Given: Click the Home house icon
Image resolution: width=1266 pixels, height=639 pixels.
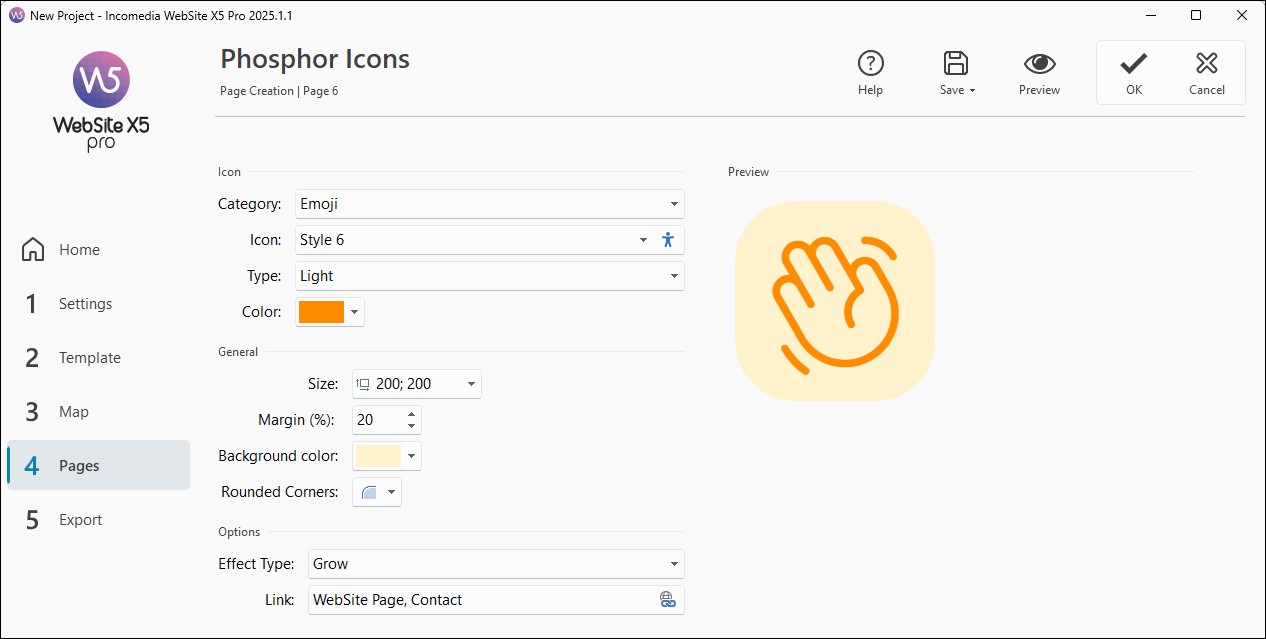Looking at the screenshot, I should coord(33,250).
